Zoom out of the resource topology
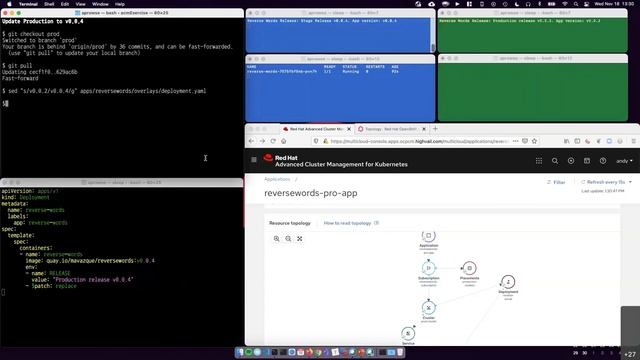 point(288,239)
